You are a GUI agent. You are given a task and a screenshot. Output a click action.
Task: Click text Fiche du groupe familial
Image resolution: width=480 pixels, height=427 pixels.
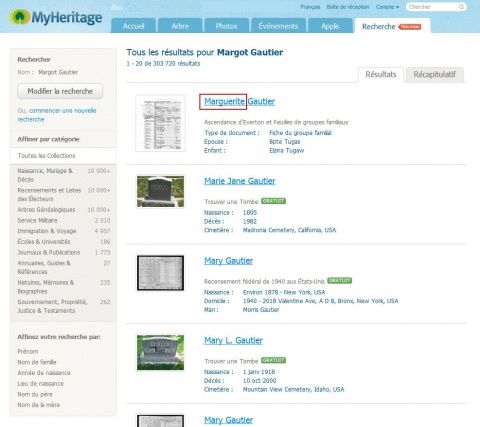click(x=300, y=133)
